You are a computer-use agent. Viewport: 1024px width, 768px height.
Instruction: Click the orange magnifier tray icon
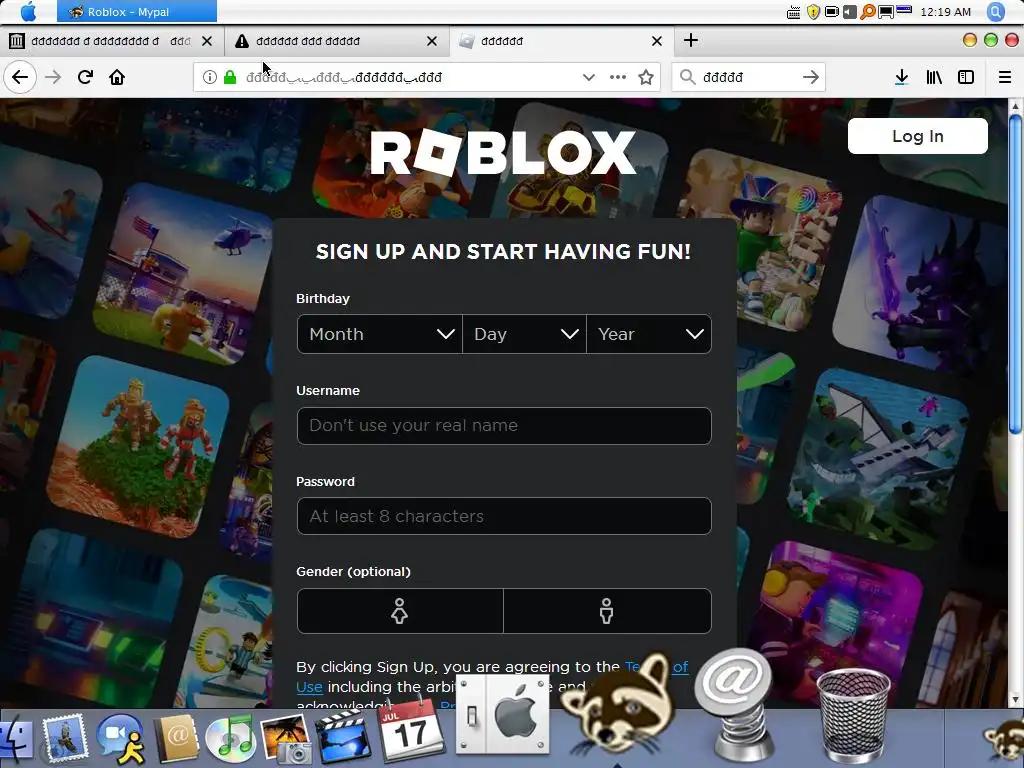pos(867,12)
